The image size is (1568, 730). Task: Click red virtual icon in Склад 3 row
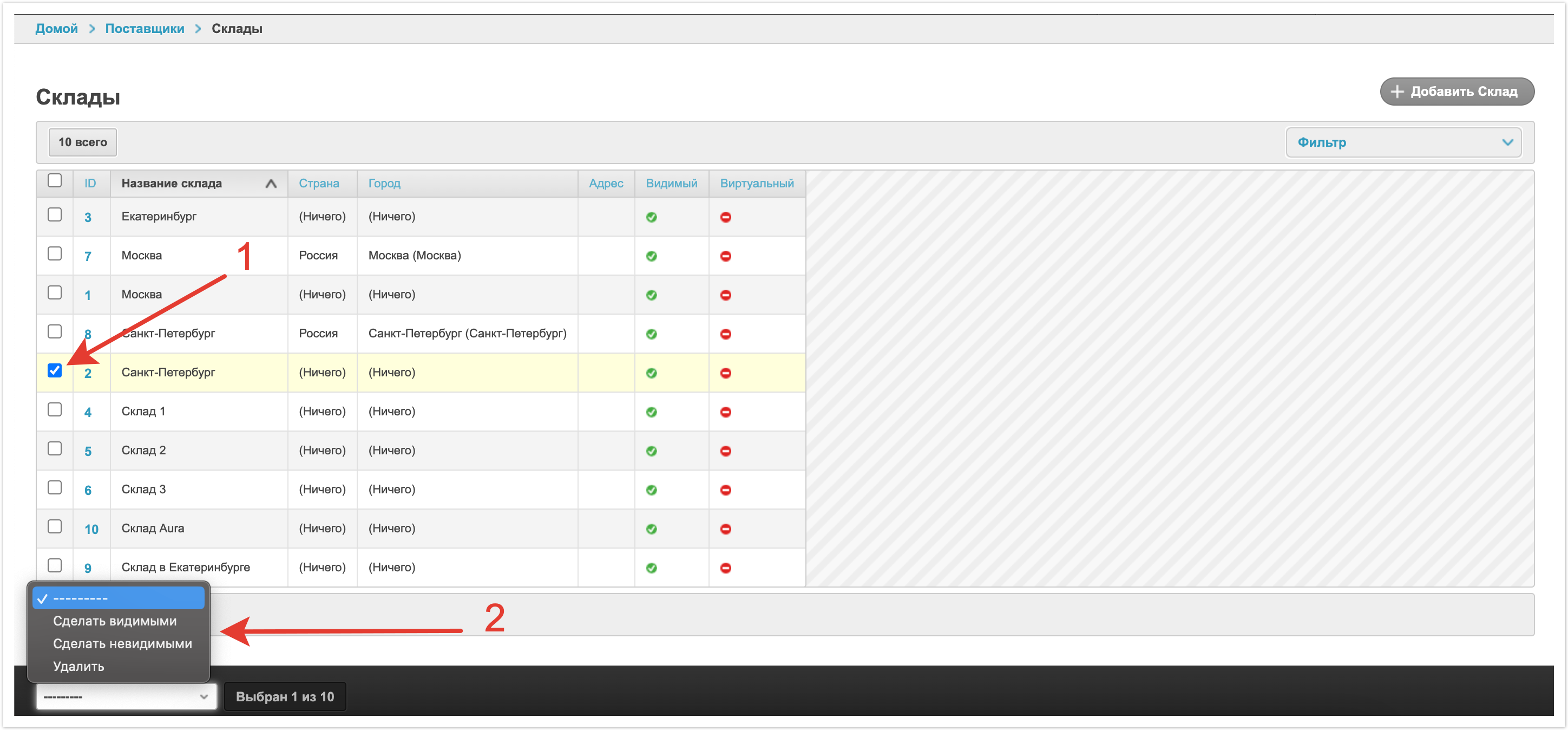click(x=726, y=490)
